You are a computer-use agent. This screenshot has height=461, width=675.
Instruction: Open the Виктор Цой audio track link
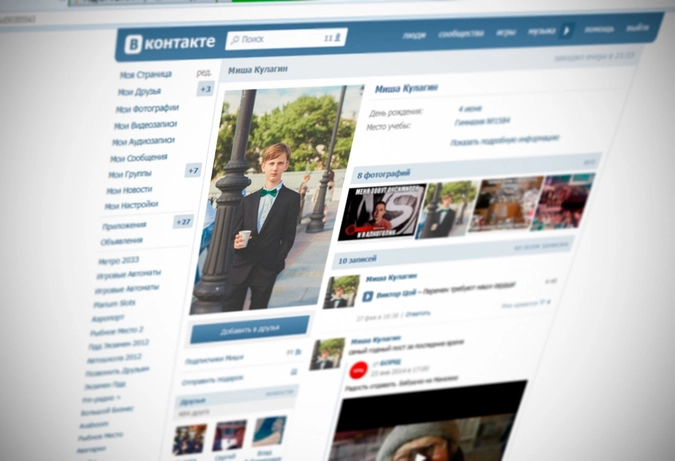pyautogui.click(x=396, y=294)
